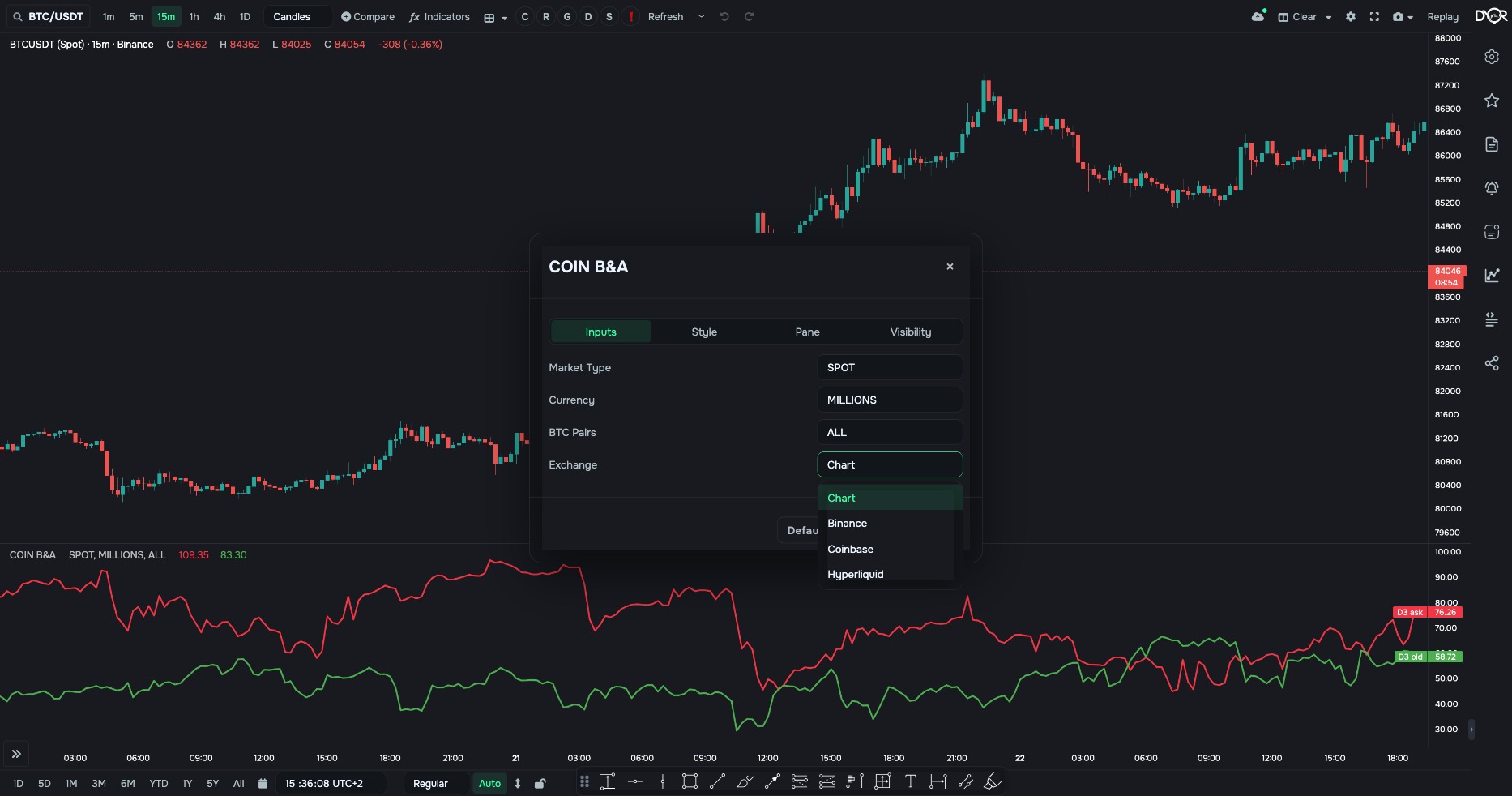The width and height of the screenshot is (1512, 796).
Task: Click the red exclamation alert icon
Action: (x=630, y=16)
